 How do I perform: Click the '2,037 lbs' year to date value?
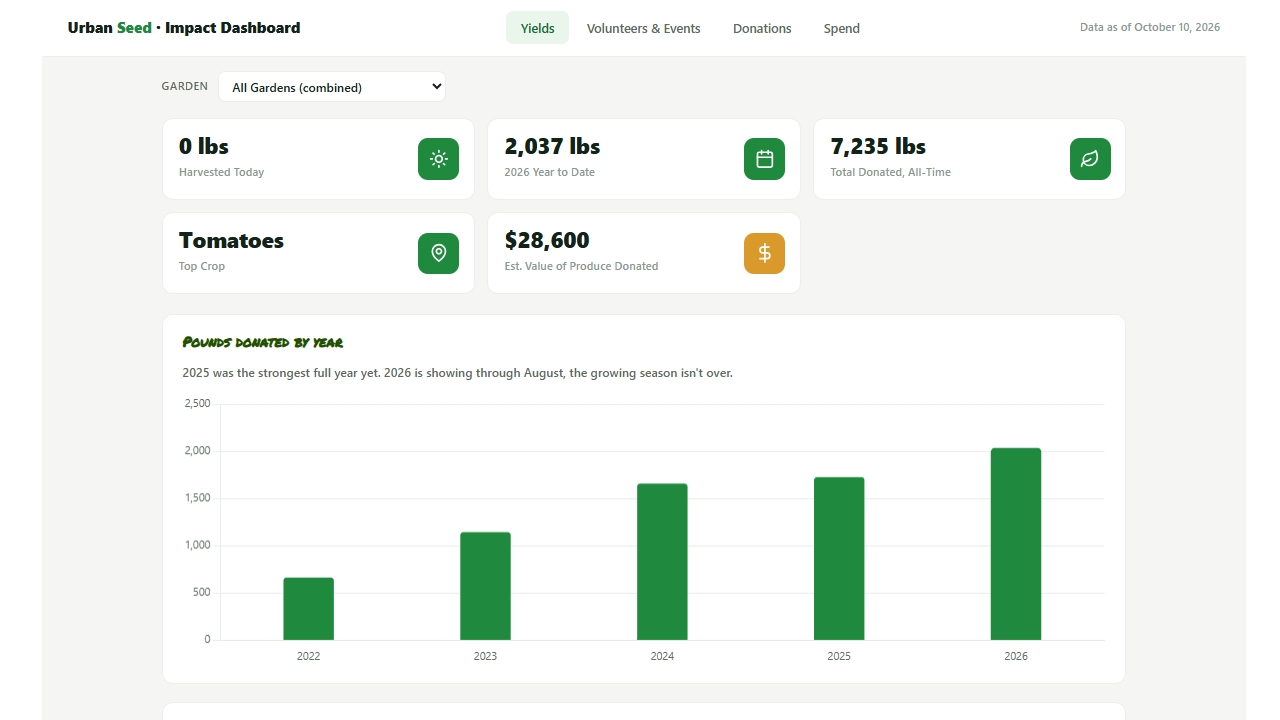click(552, 146)
